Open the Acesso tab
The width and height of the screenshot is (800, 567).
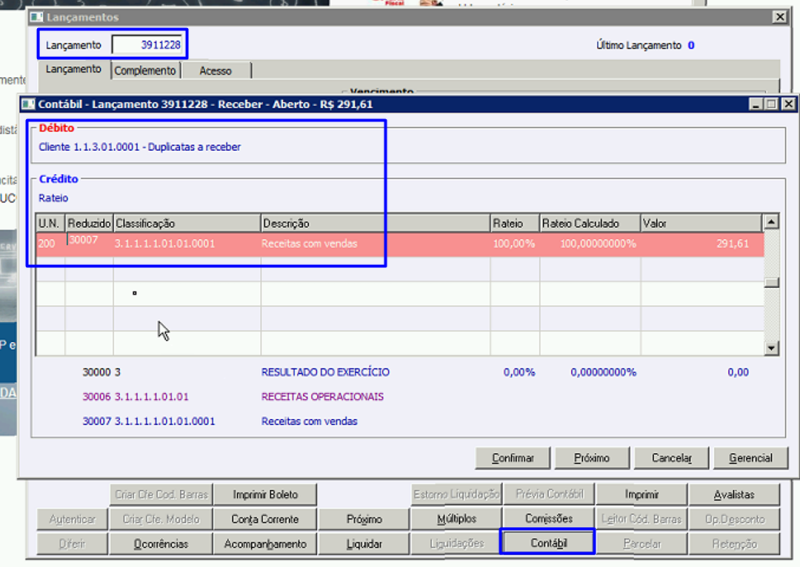pyautogui.click(x=215, y=71)
